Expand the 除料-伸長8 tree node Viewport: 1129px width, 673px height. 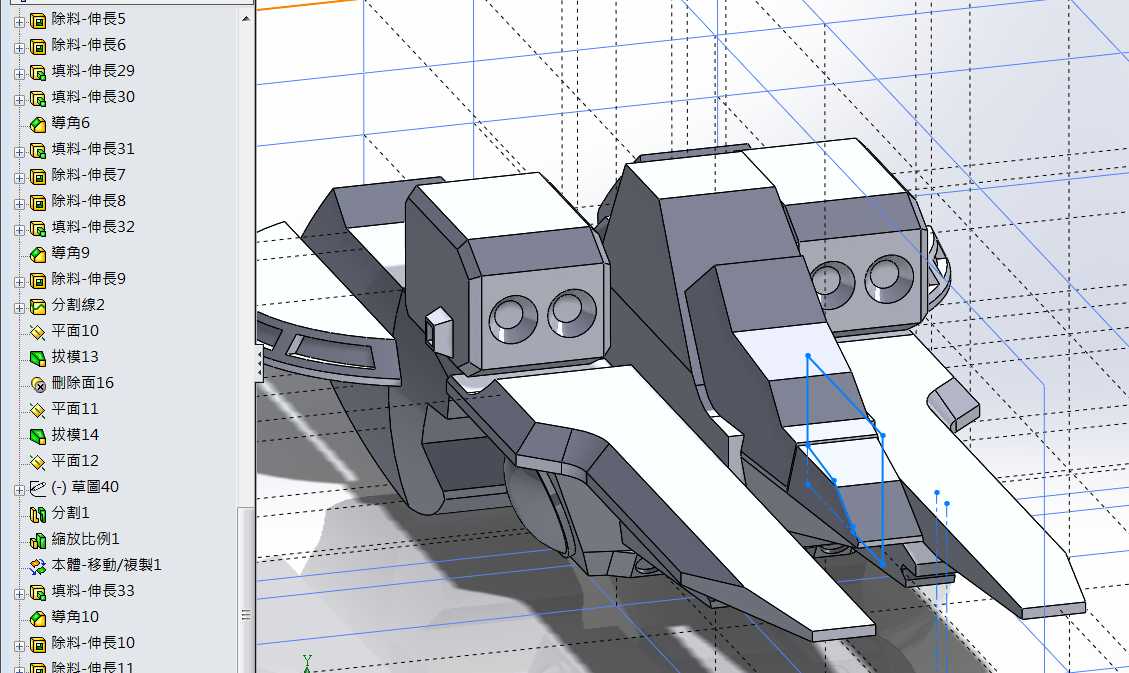coord(19,203)
